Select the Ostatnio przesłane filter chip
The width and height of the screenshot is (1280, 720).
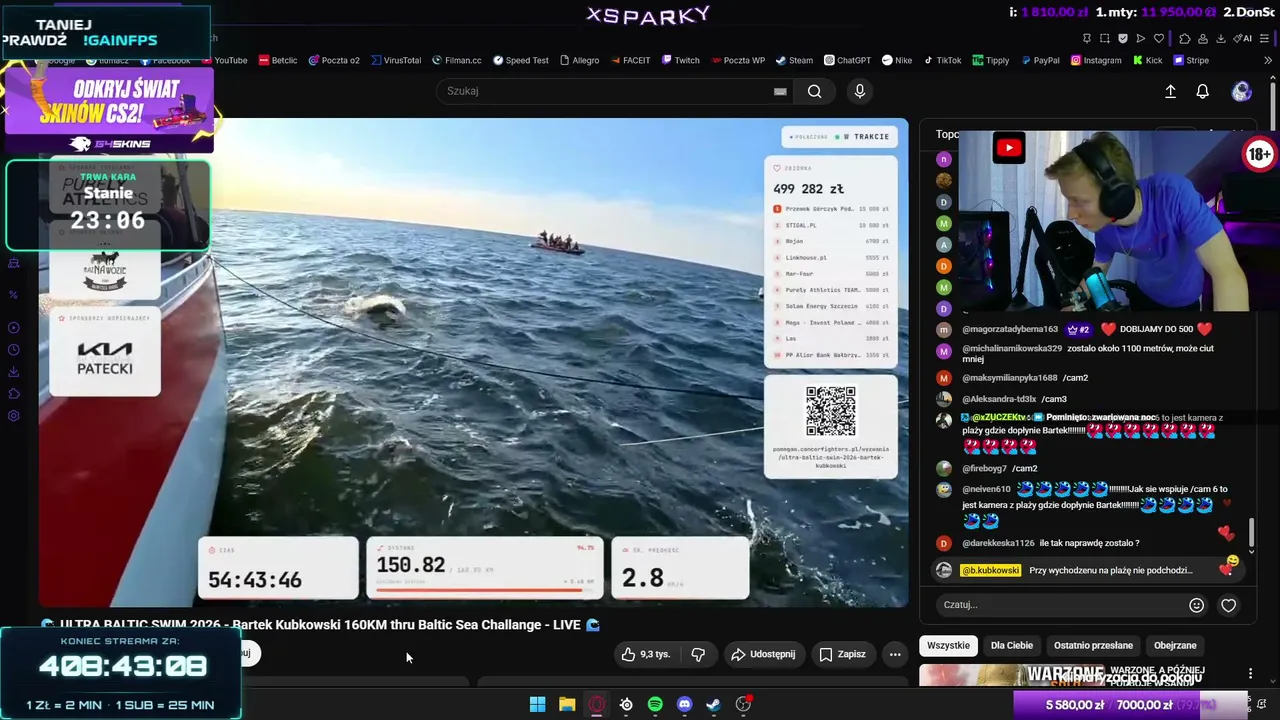1093,645
